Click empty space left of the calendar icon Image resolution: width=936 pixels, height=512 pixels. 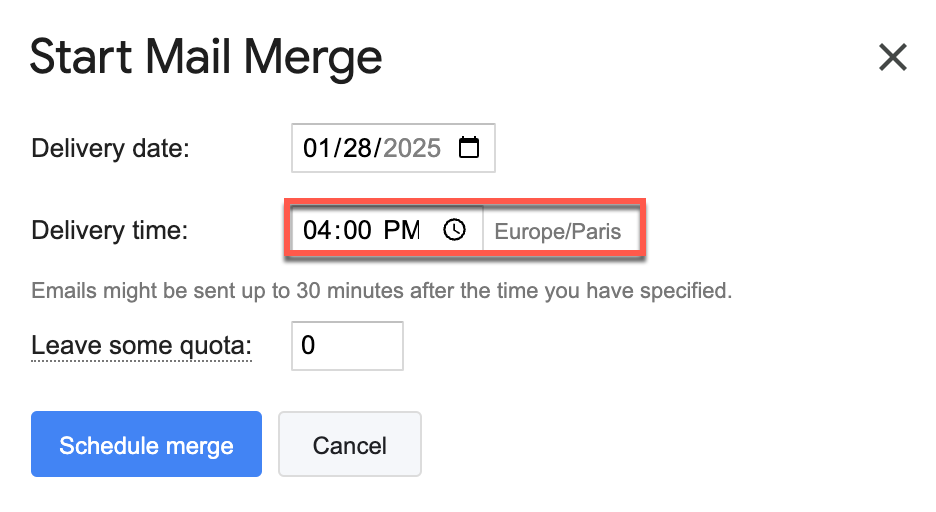tap(449, 148)
